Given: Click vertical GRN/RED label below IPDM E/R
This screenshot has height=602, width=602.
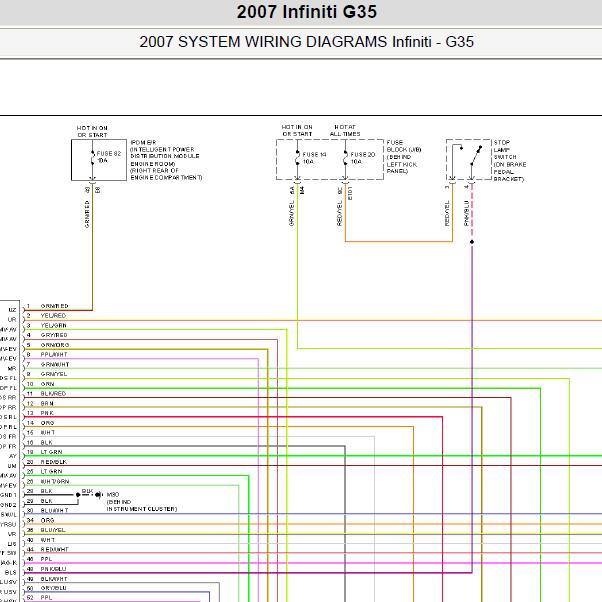Looking at the screenshot, I should point(87,214).
